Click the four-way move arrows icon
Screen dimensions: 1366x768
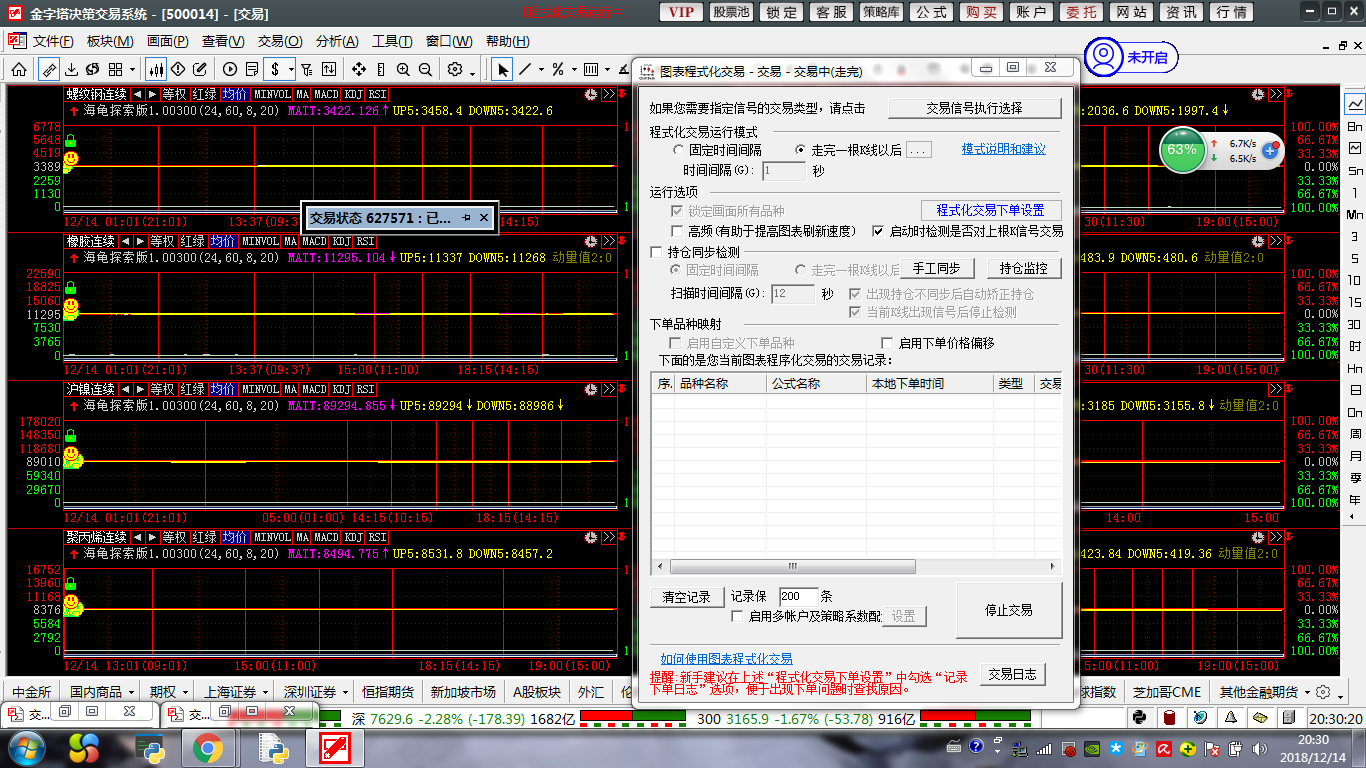point(359,69)
